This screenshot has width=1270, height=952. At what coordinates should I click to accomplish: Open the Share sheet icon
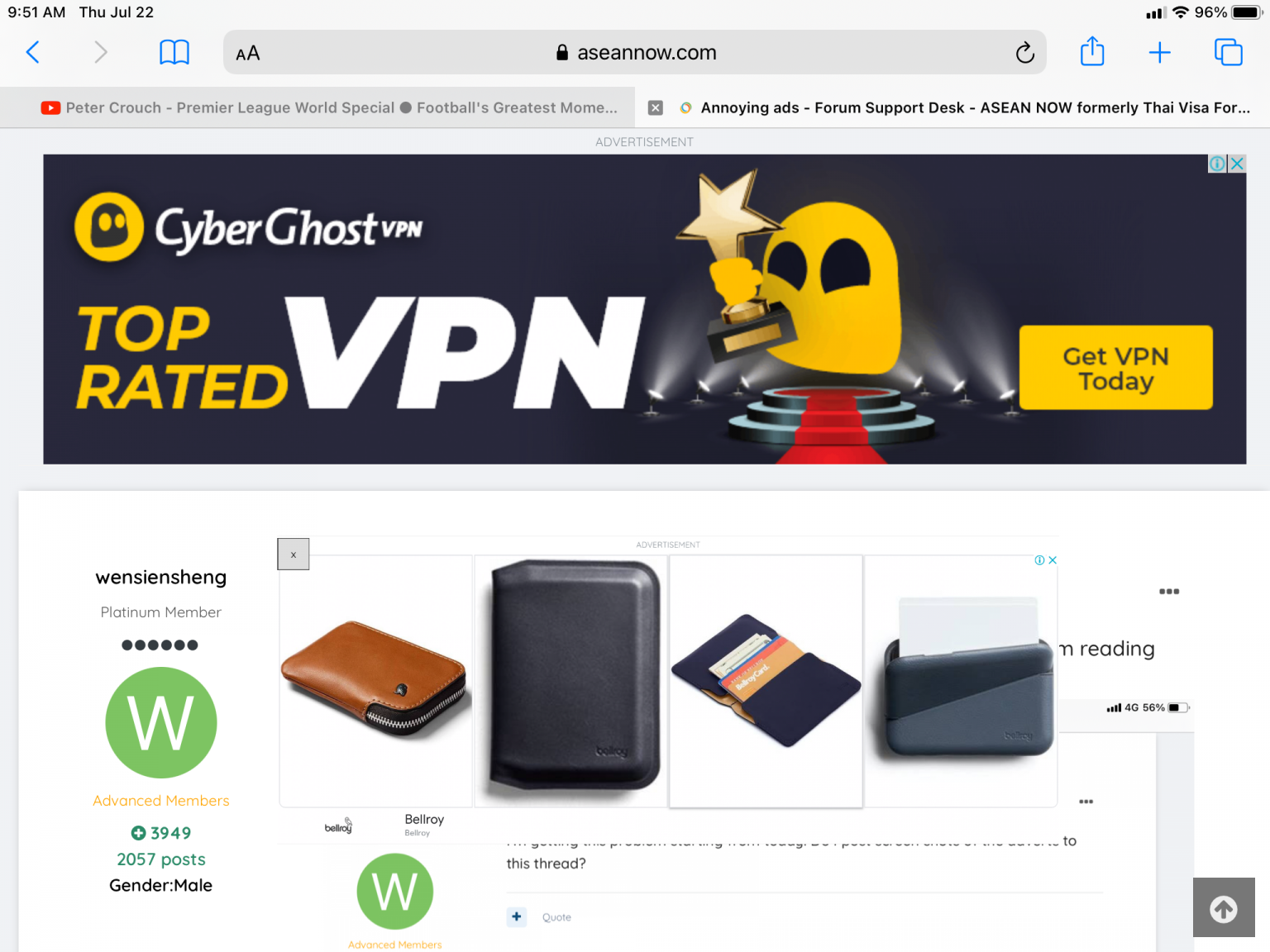tap(1092, 51)
